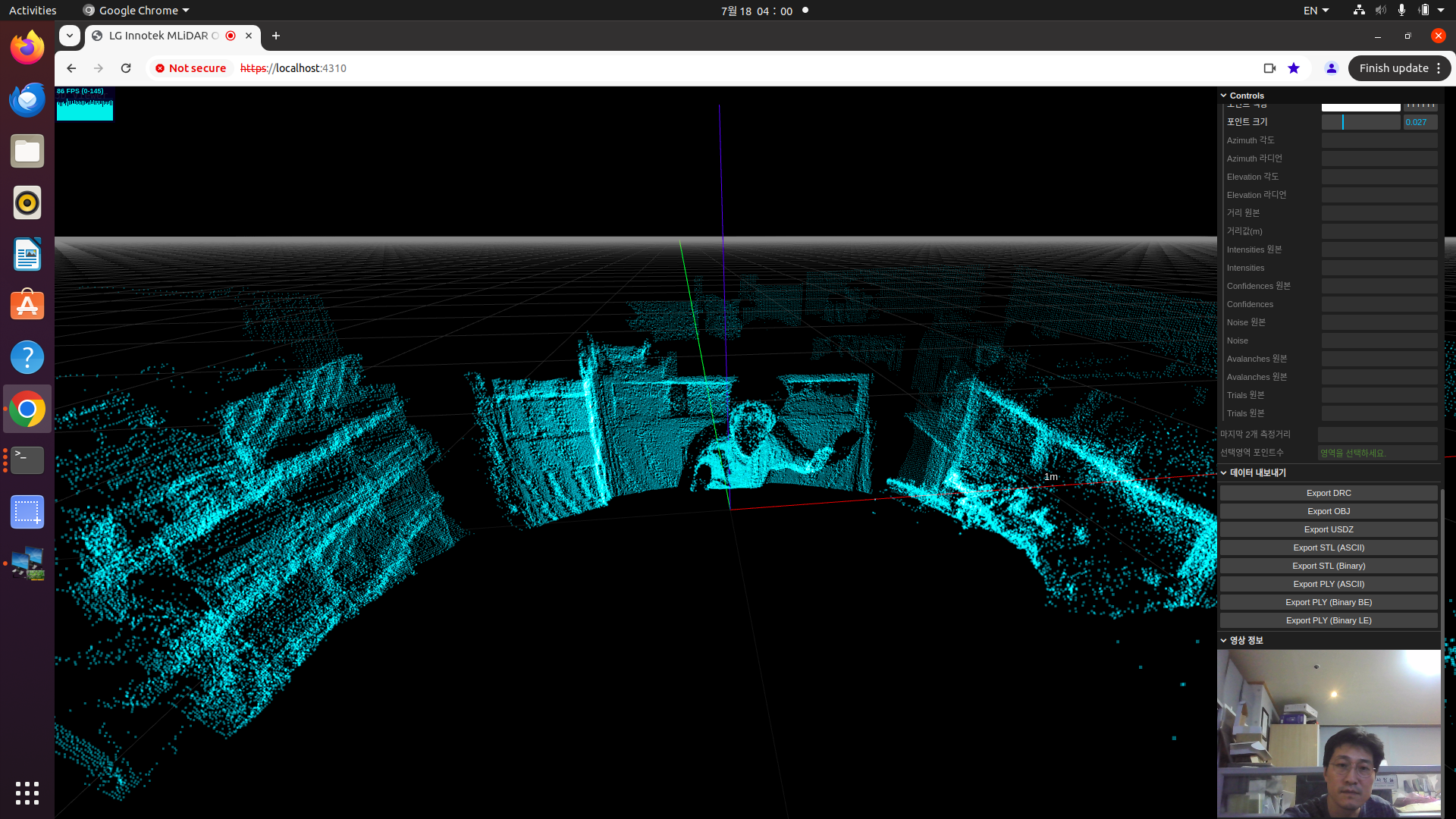Click the Export DRC button

coord(1328,493)
